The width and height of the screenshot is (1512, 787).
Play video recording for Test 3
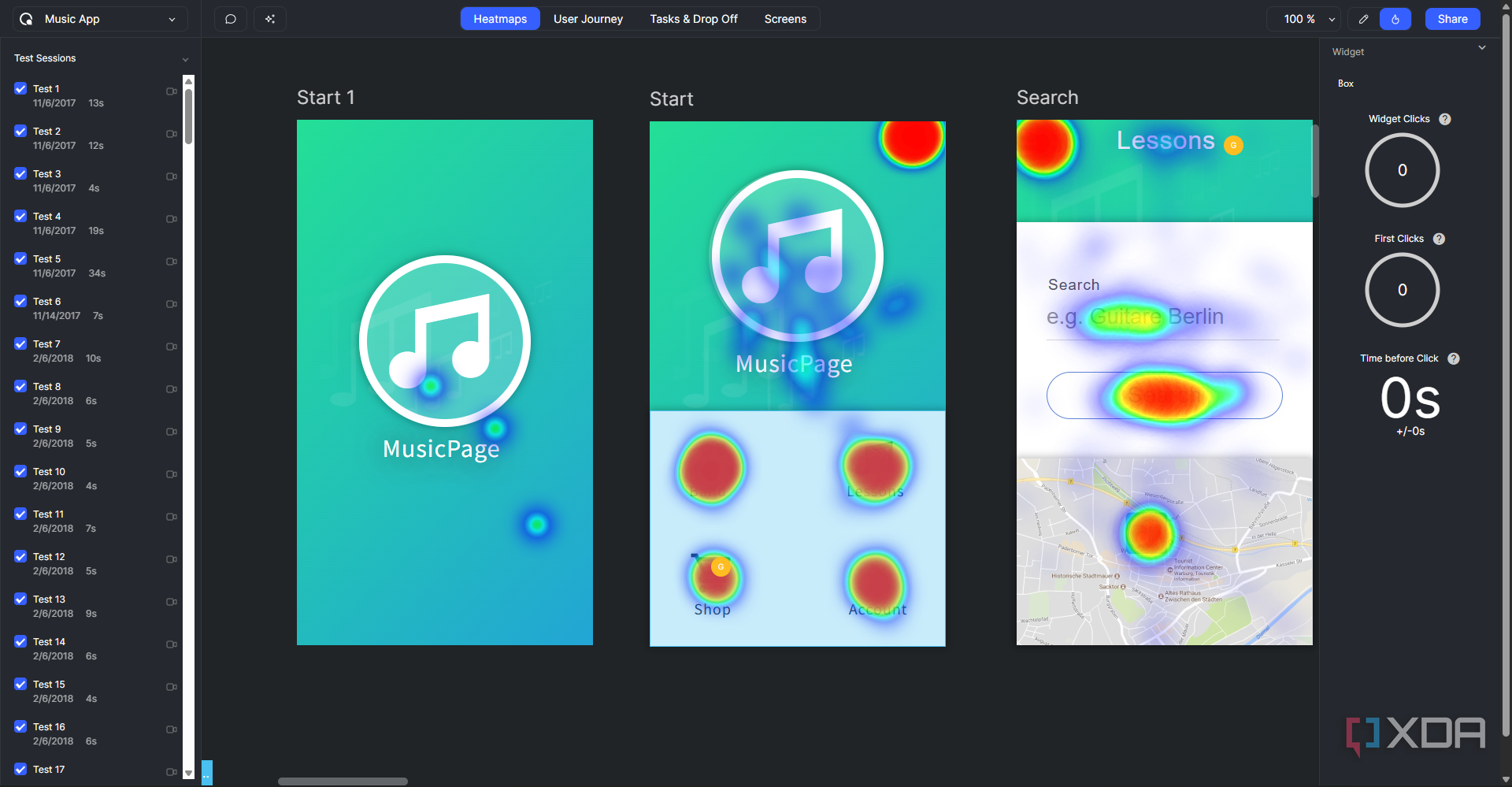[172, 176]
